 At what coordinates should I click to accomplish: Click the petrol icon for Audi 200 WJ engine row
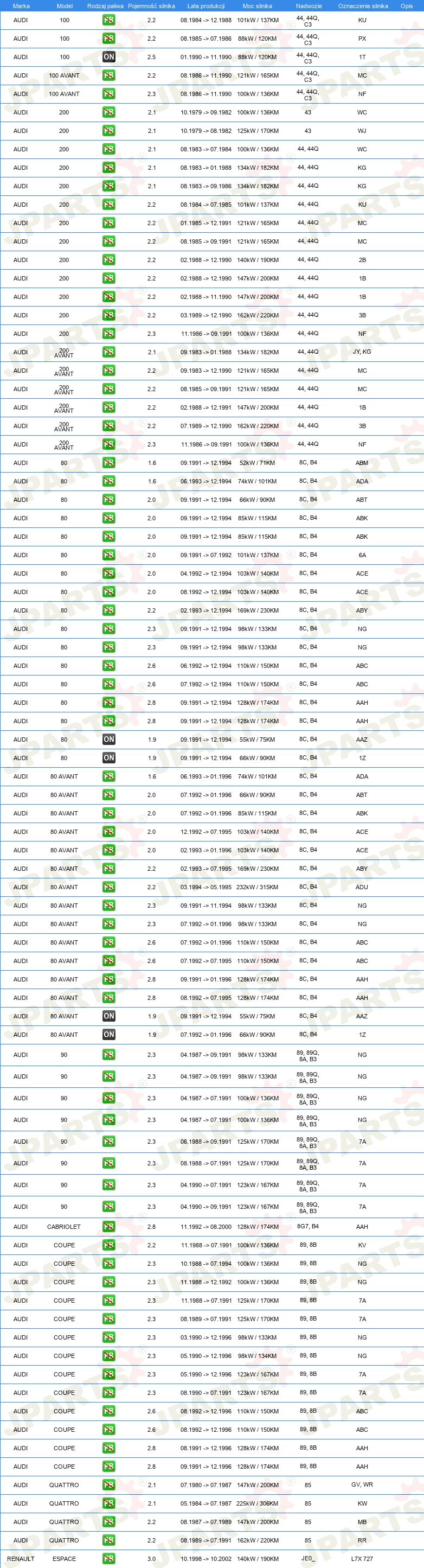109,130
